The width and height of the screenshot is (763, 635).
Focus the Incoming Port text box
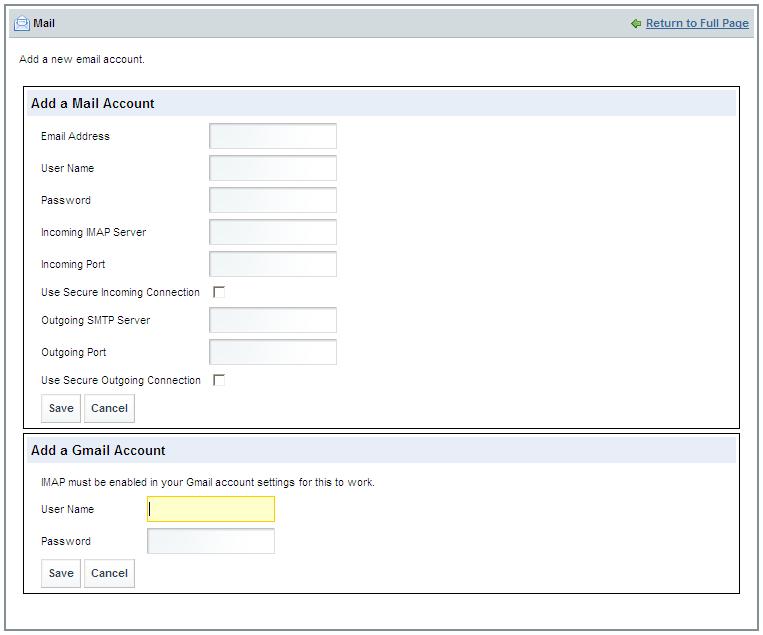tap(273, 264)
